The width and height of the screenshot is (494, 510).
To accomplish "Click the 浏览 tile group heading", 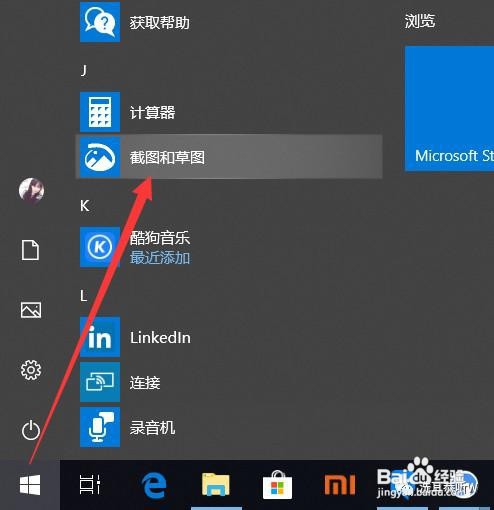I will 420,21.
